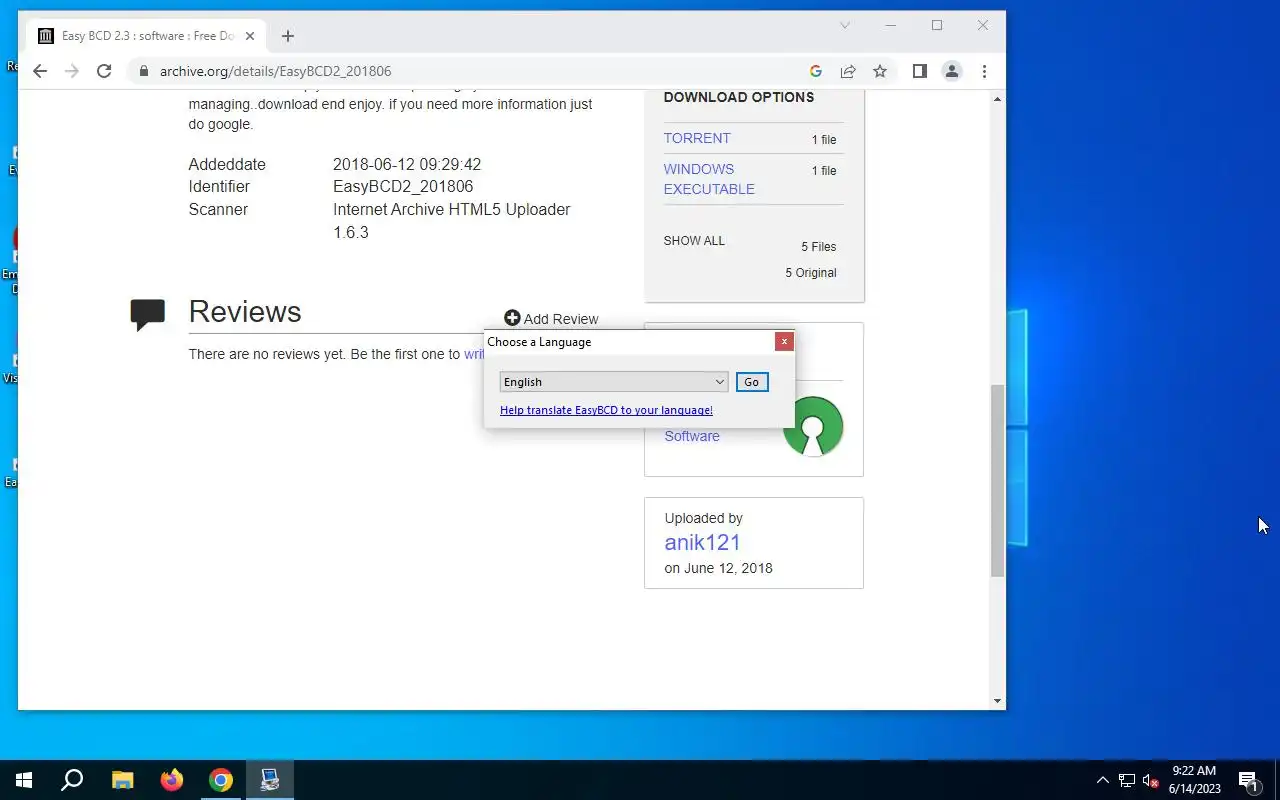Switch to EasyBCD taskbar icon
Image resolution: width=1280 pixels, height=800 pixels.
click(x=270, y=780)
